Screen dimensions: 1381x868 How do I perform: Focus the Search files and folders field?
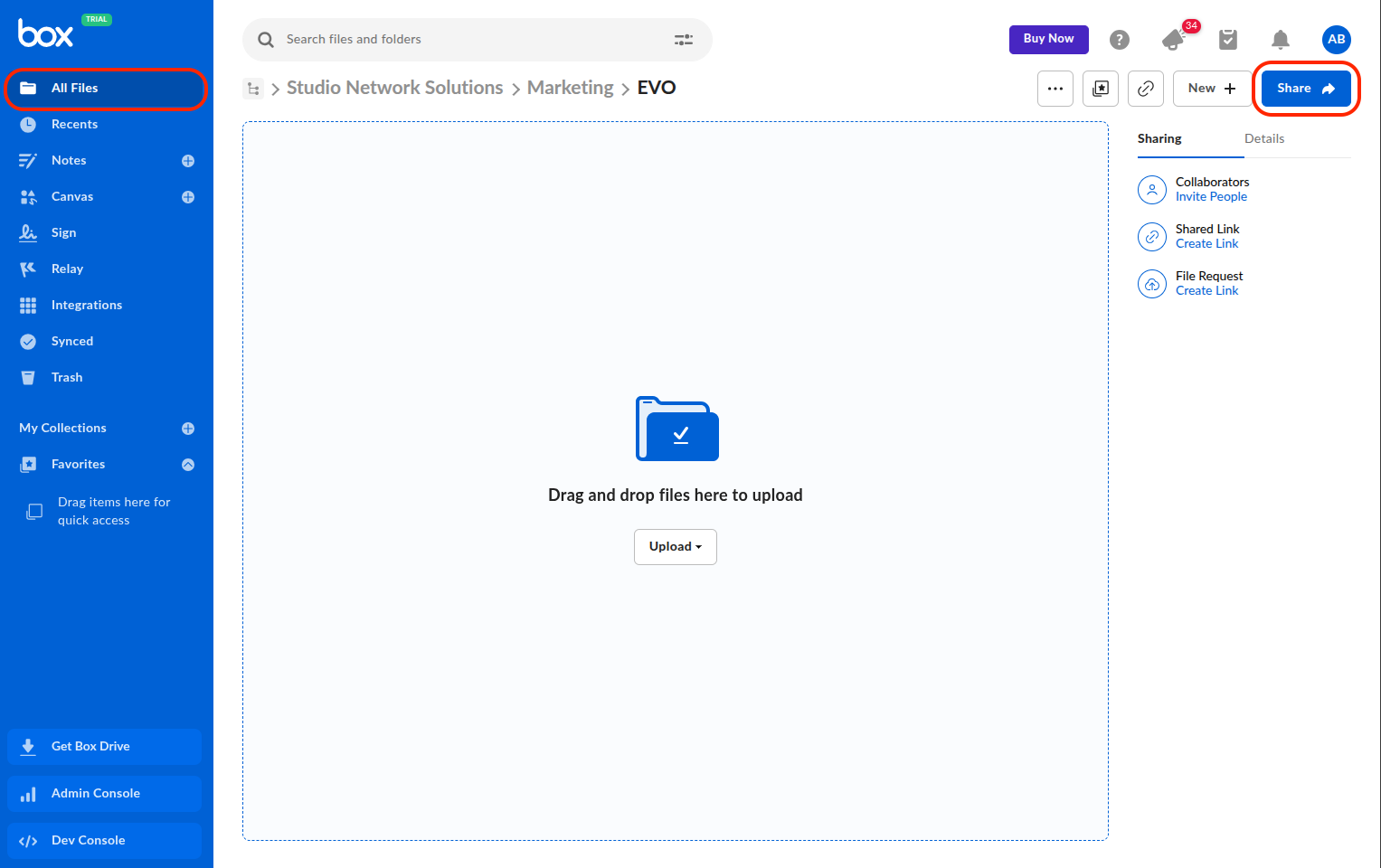pyautogui.click(x=477, y=39)
